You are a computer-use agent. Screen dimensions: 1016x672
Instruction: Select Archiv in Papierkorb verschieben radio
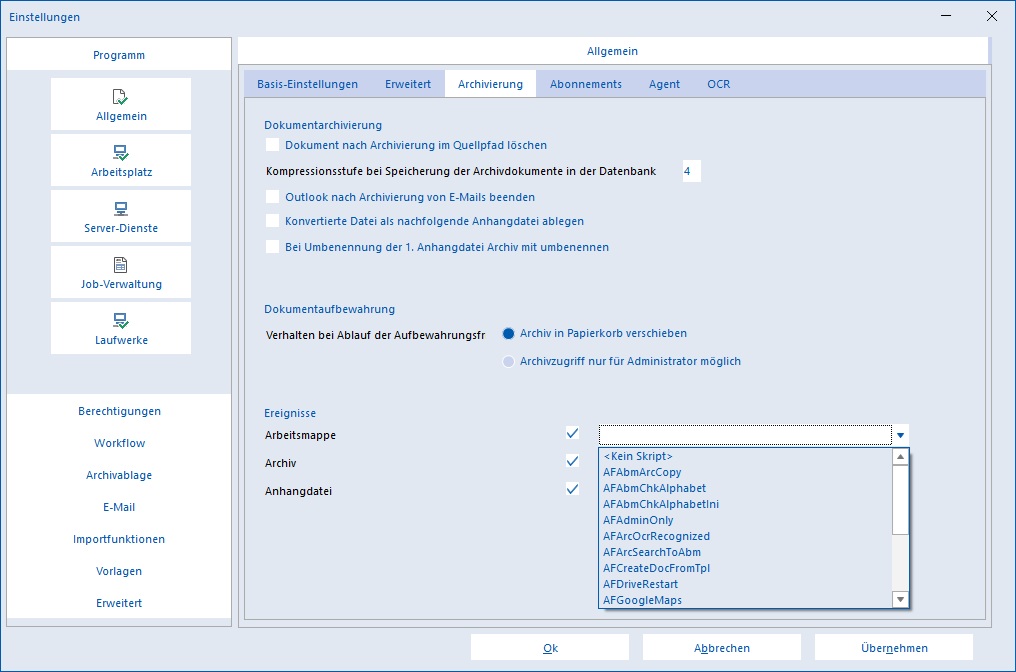(x=509, y=333)
